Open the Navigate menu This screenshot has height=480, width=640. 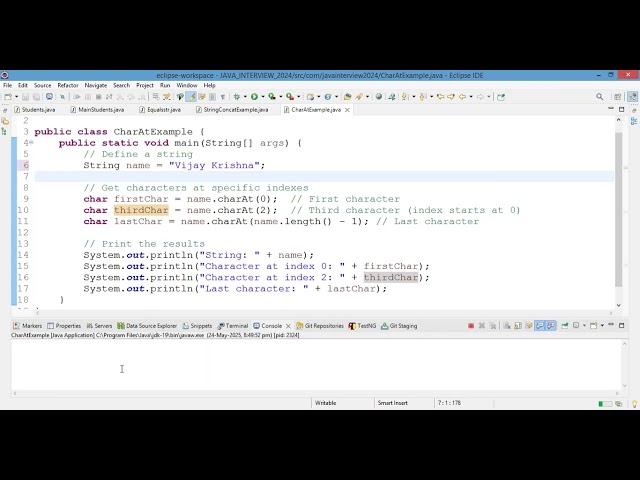tap(96, 85)
